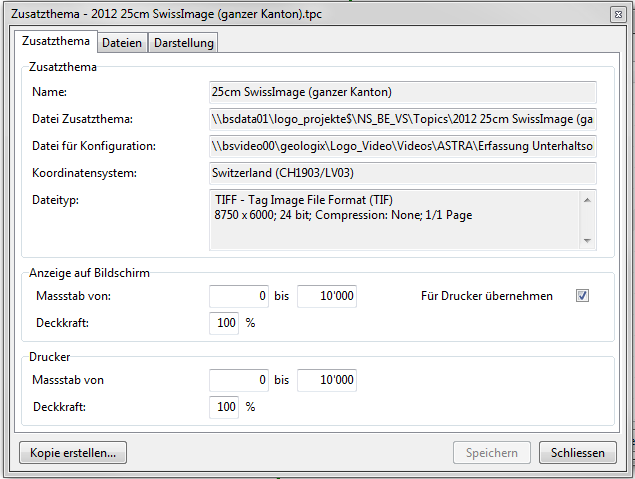Click the greyed-out Speichern button

492,453
